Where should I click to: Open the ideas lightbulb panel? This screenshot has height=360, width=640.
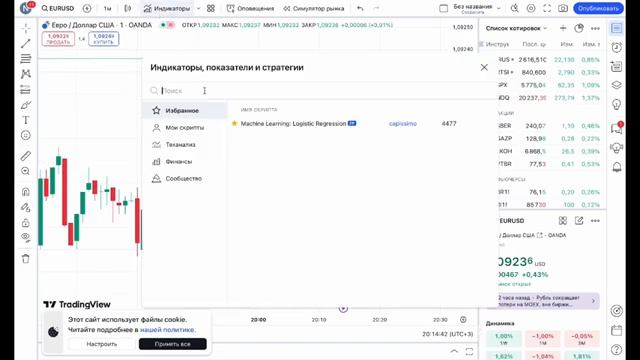617,104
